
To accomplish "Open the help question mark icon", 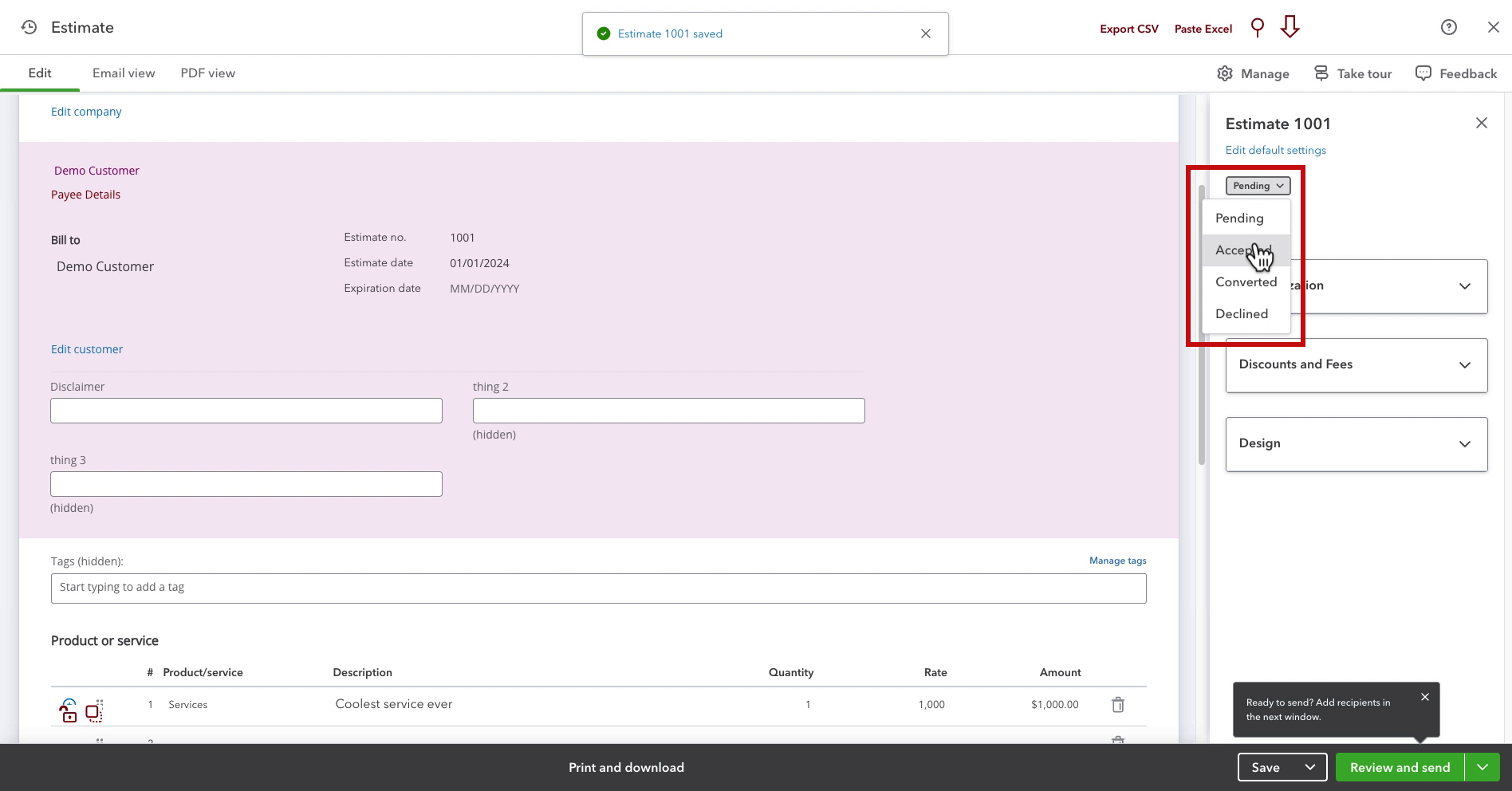I will pos(1449,27).
